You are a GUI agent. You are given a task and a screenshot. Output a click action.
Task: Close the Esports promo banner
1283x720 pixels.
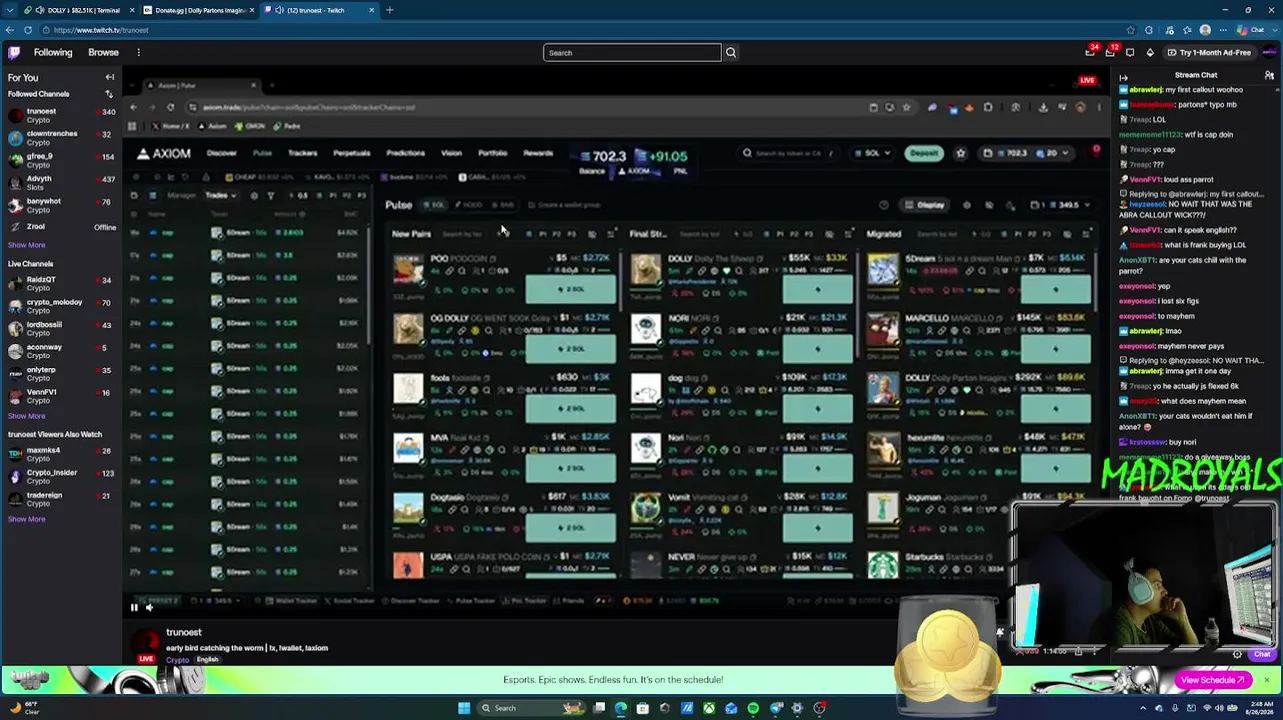click(1266, 680)
